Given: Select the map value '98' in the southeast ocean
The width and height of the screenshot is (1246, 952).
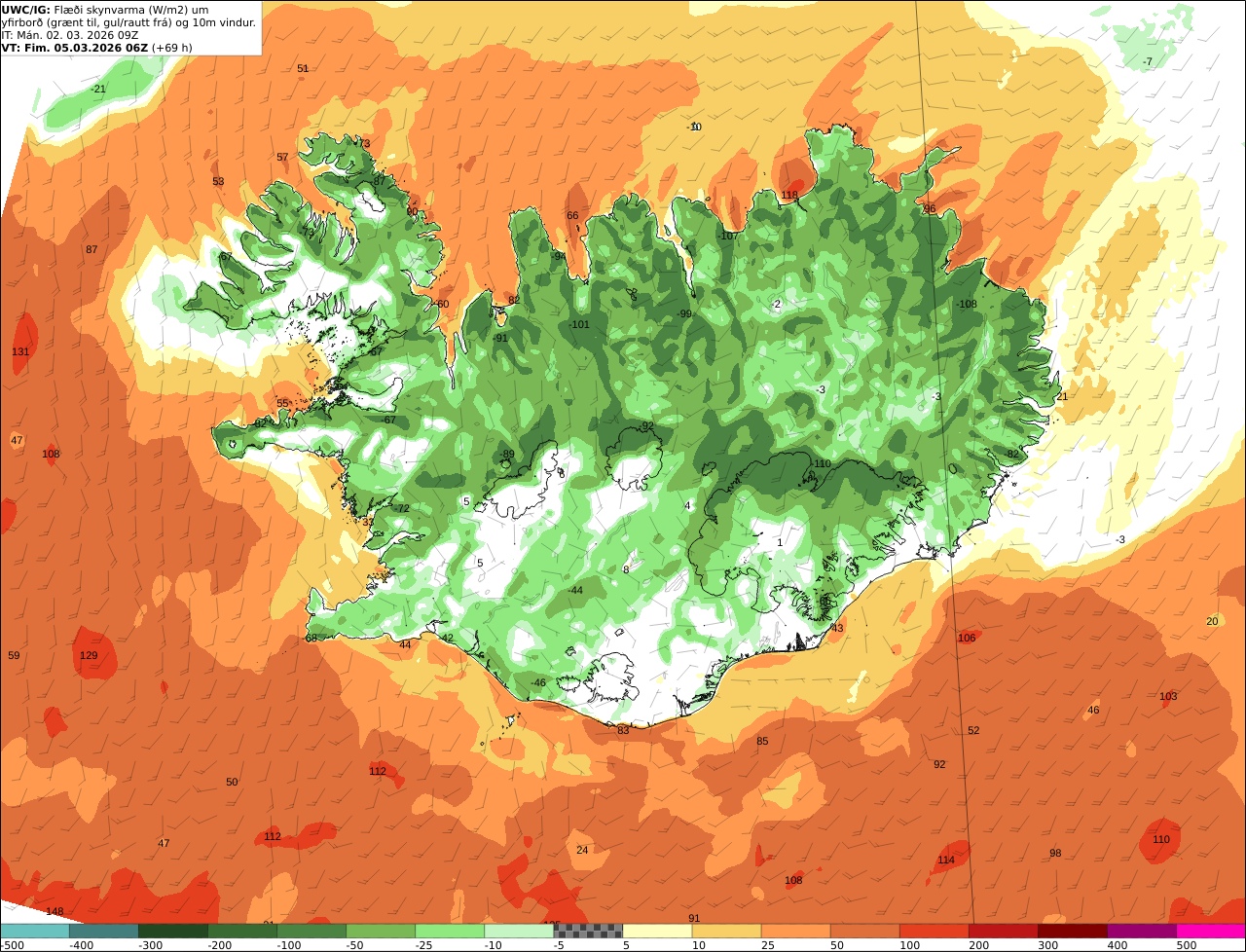Looking at the screenshot, I should pos(1055,853).
